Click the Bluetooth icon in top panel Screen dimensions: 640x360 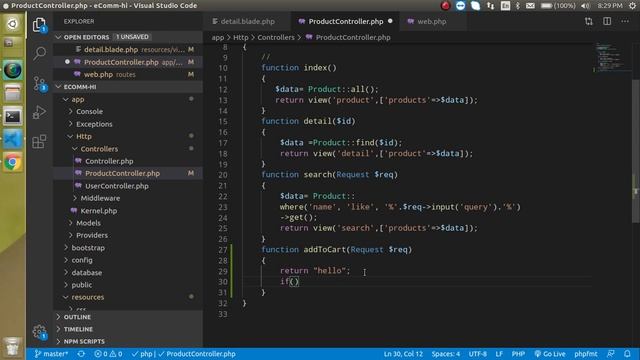pyautogui.click(x=518, y=6)
